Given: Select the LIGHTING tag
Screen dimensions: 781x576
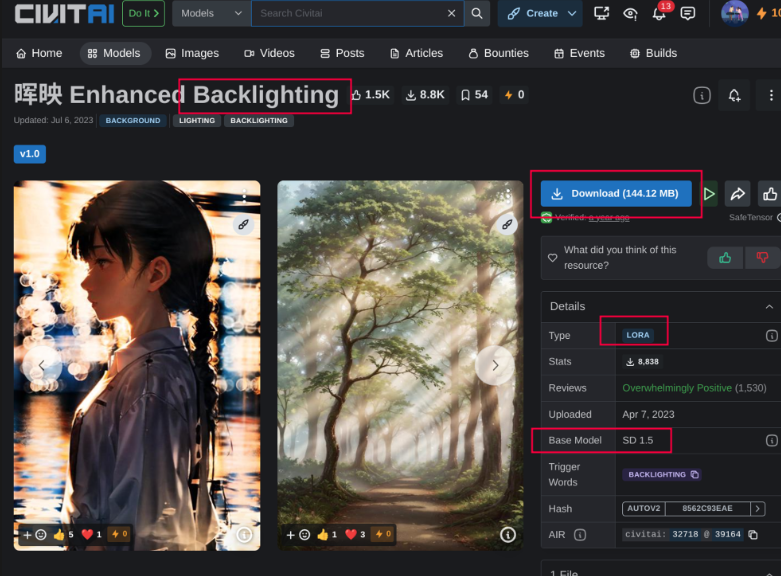Looking at the screenshot, I should click(197, 121).
